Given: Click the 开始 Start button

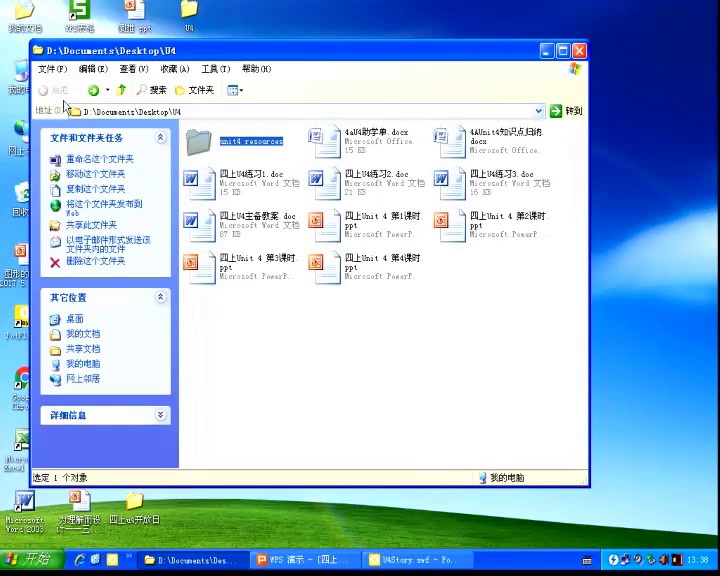Looking at the screenshot, I should (x=30, y=559).
